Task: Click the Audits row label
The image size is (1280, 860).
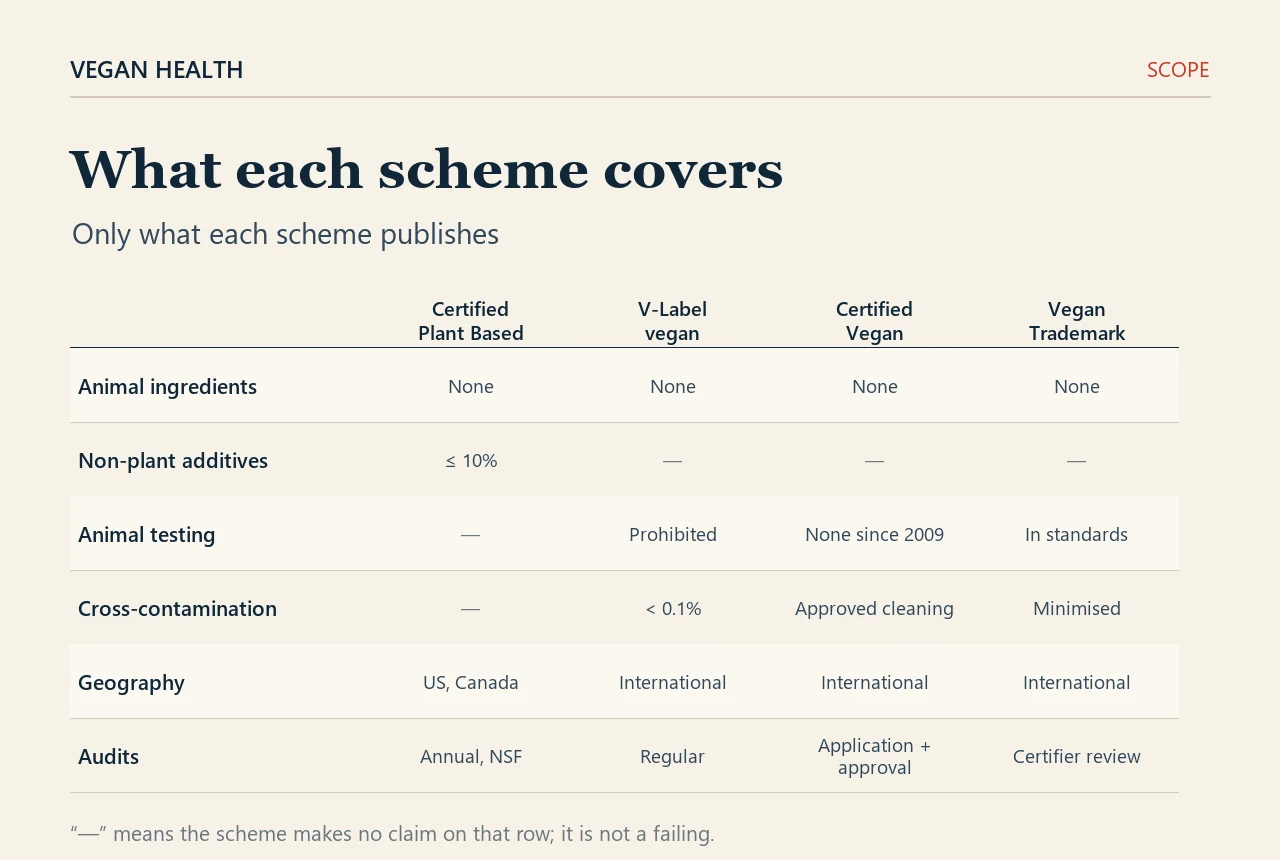Action: 109,757
